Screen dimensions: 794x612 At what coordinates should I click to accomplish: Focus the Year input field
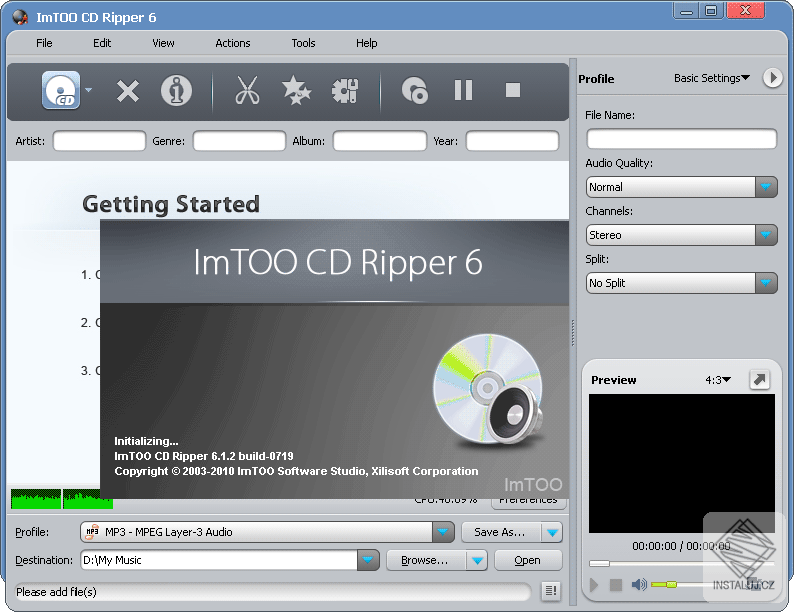[x=512, y=141]
